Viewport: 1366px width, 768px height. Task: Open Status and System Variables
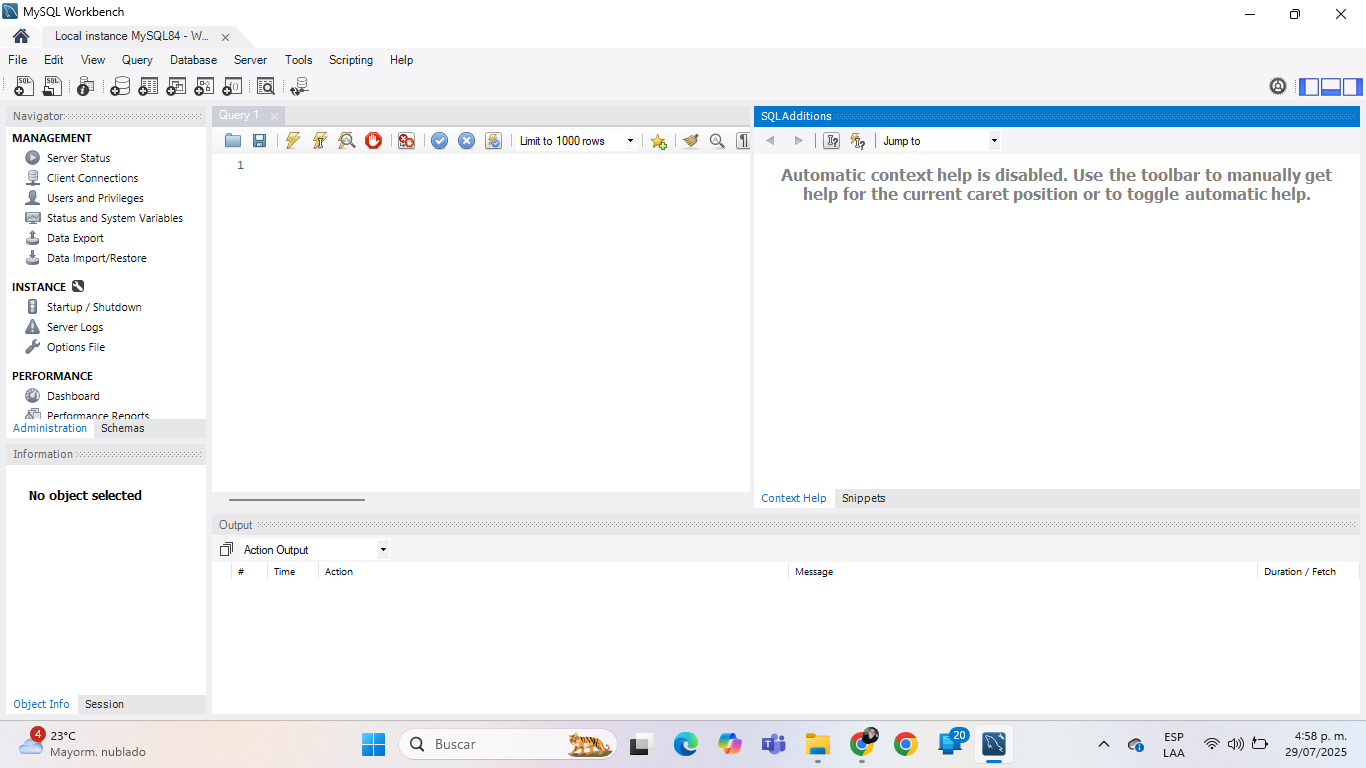(115, 218)
